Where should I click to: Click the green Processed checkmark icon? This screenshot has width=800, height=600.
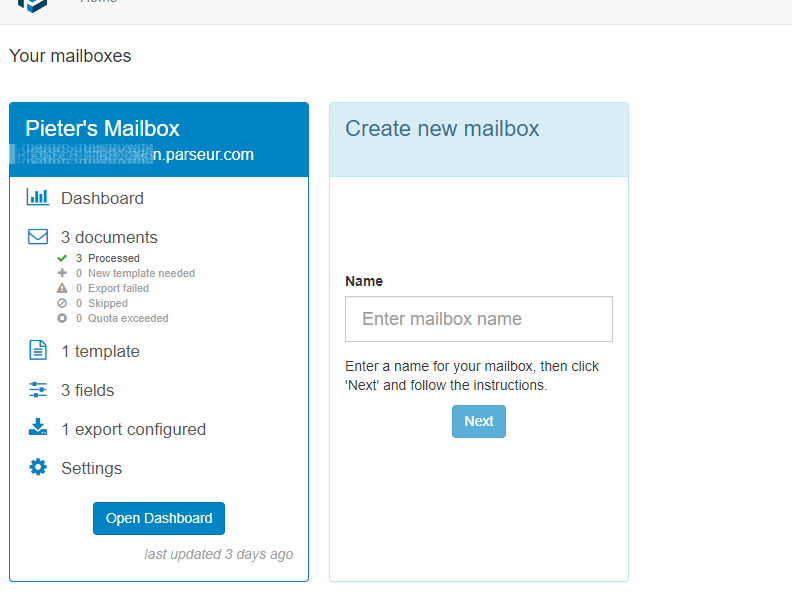click(62, 258)
